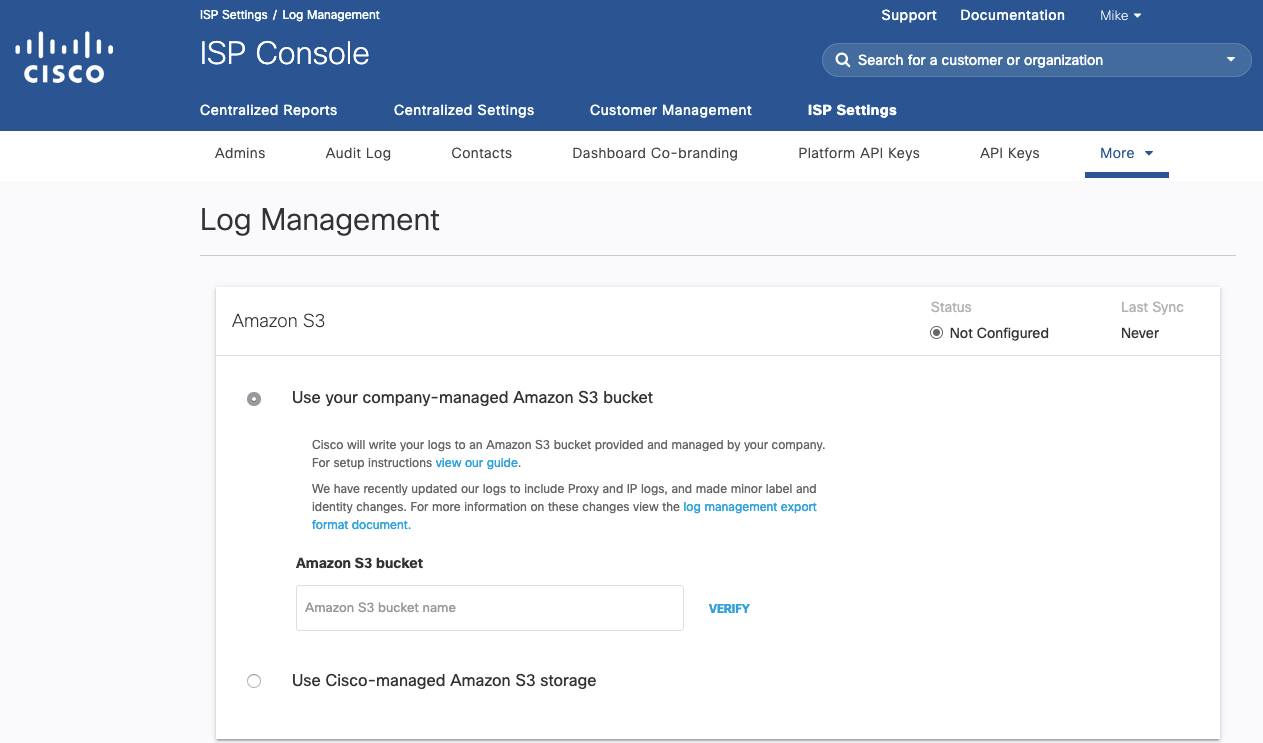Open ISP Settings menu
Image resolution: width=1263 pixels, height=743 pixels.
[852, 110]
